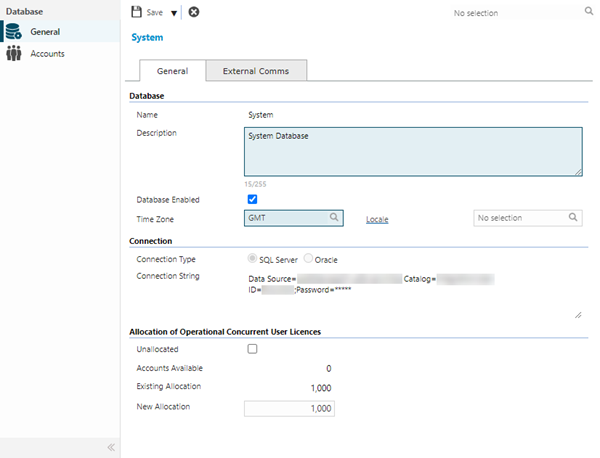Viewport: 600px width, 458px height.
Task: Click Time Zone GMT search icon
Action: pos(334,217)
